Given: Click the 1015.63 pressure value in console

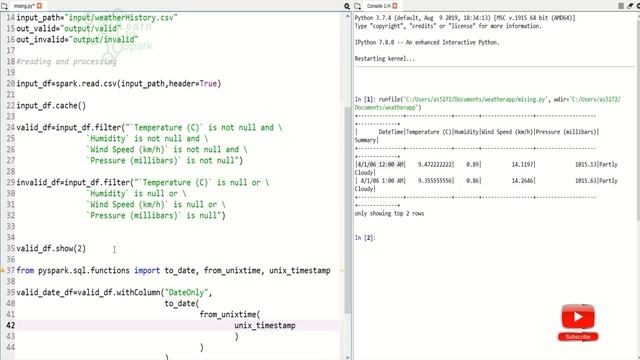Looking at the screenshot, I should pos(586,181).
